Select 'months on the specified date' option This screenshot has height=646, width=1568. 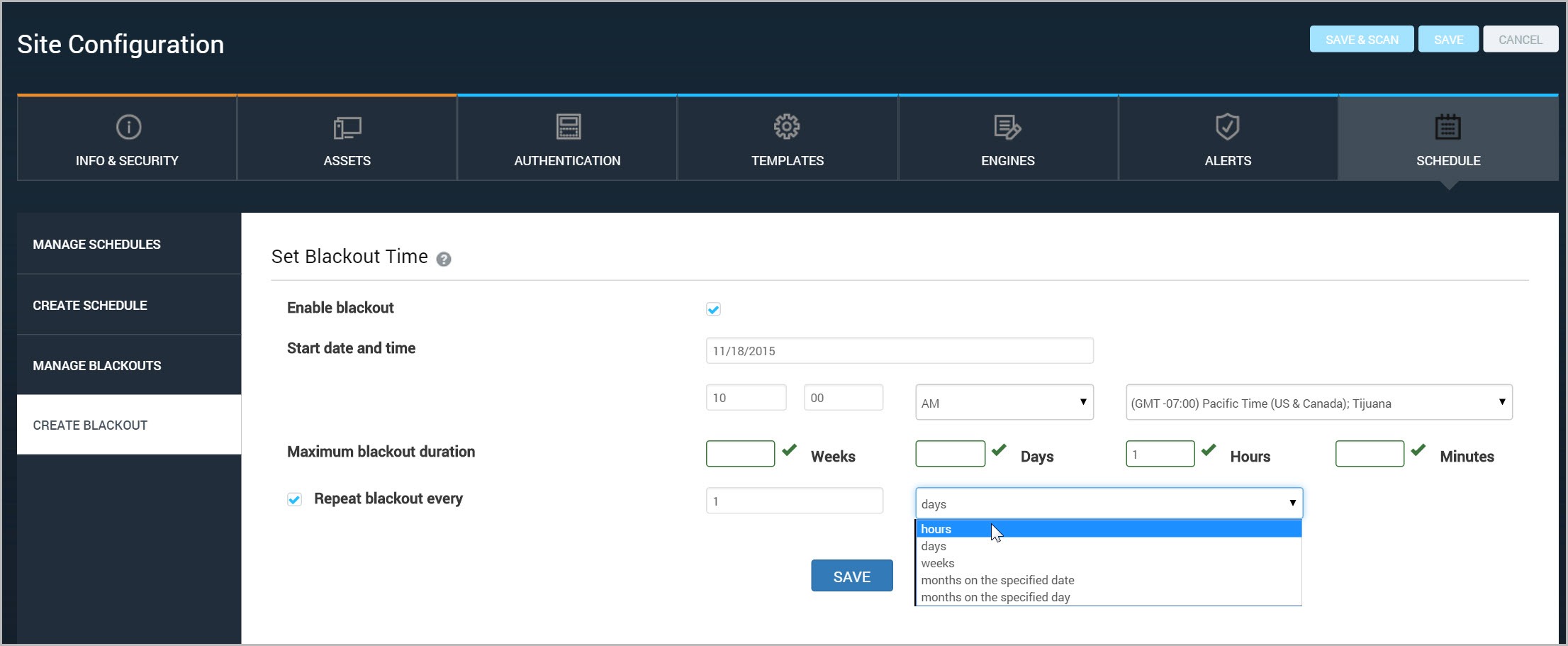(997, 580)
